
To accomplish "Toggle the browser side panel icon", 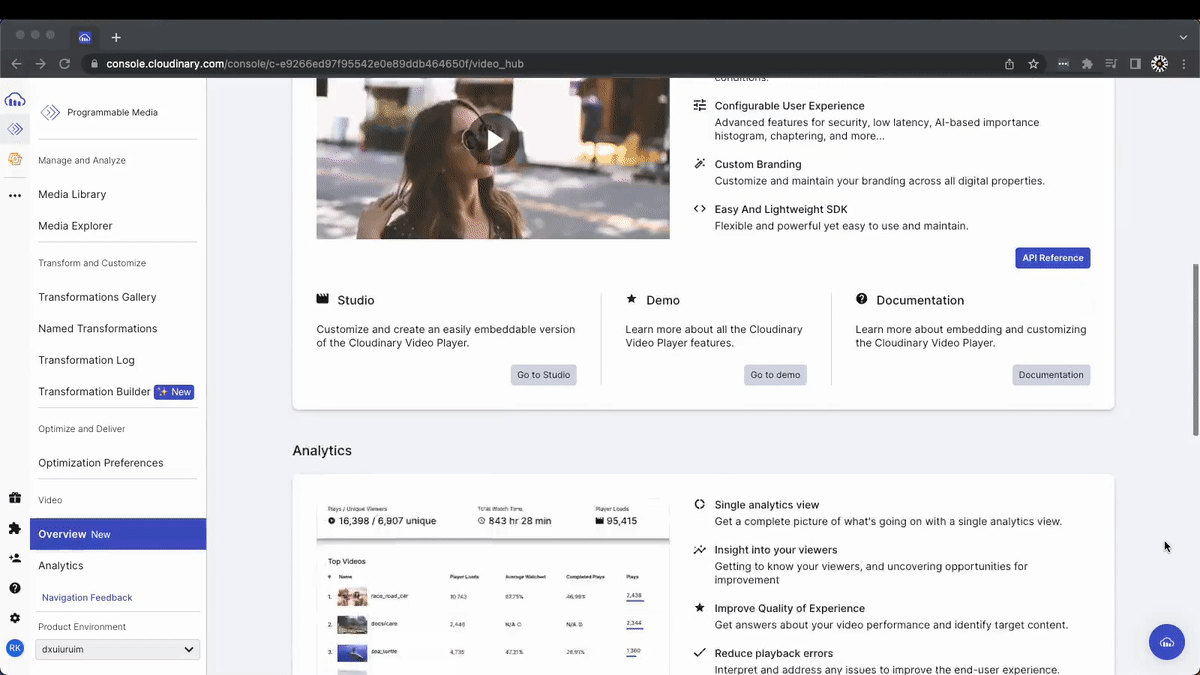I will pyautogui.click(x=1135, y=64).
